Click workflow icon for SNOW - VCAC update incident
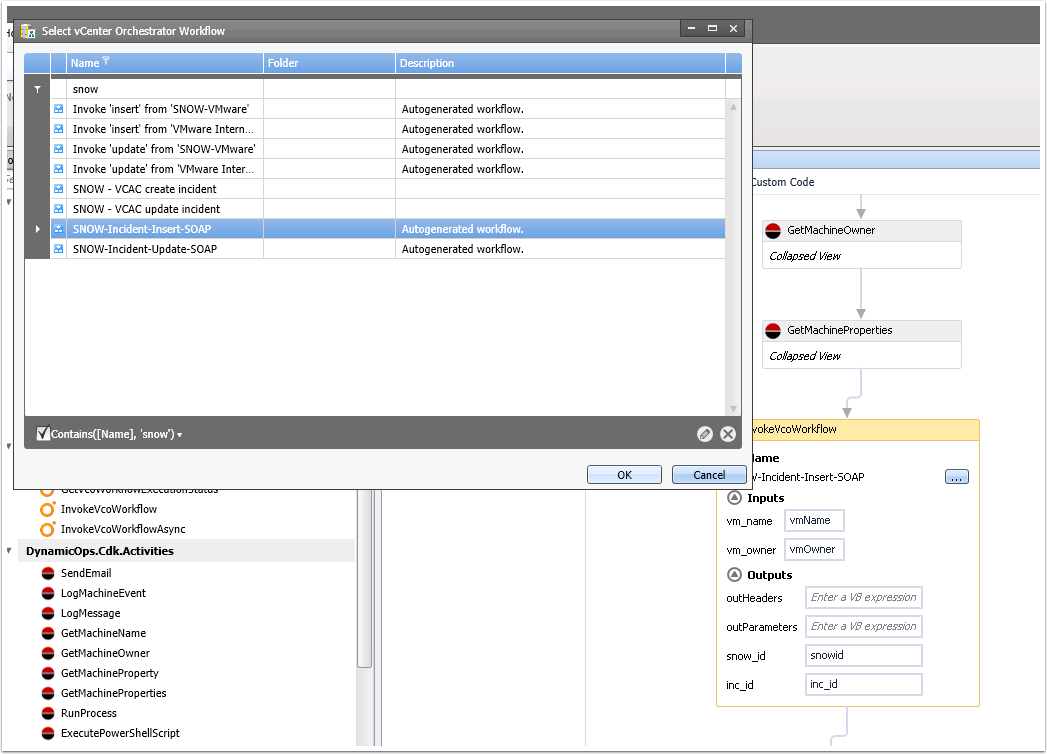This screenshot has width=1047, height=754. 59,209
